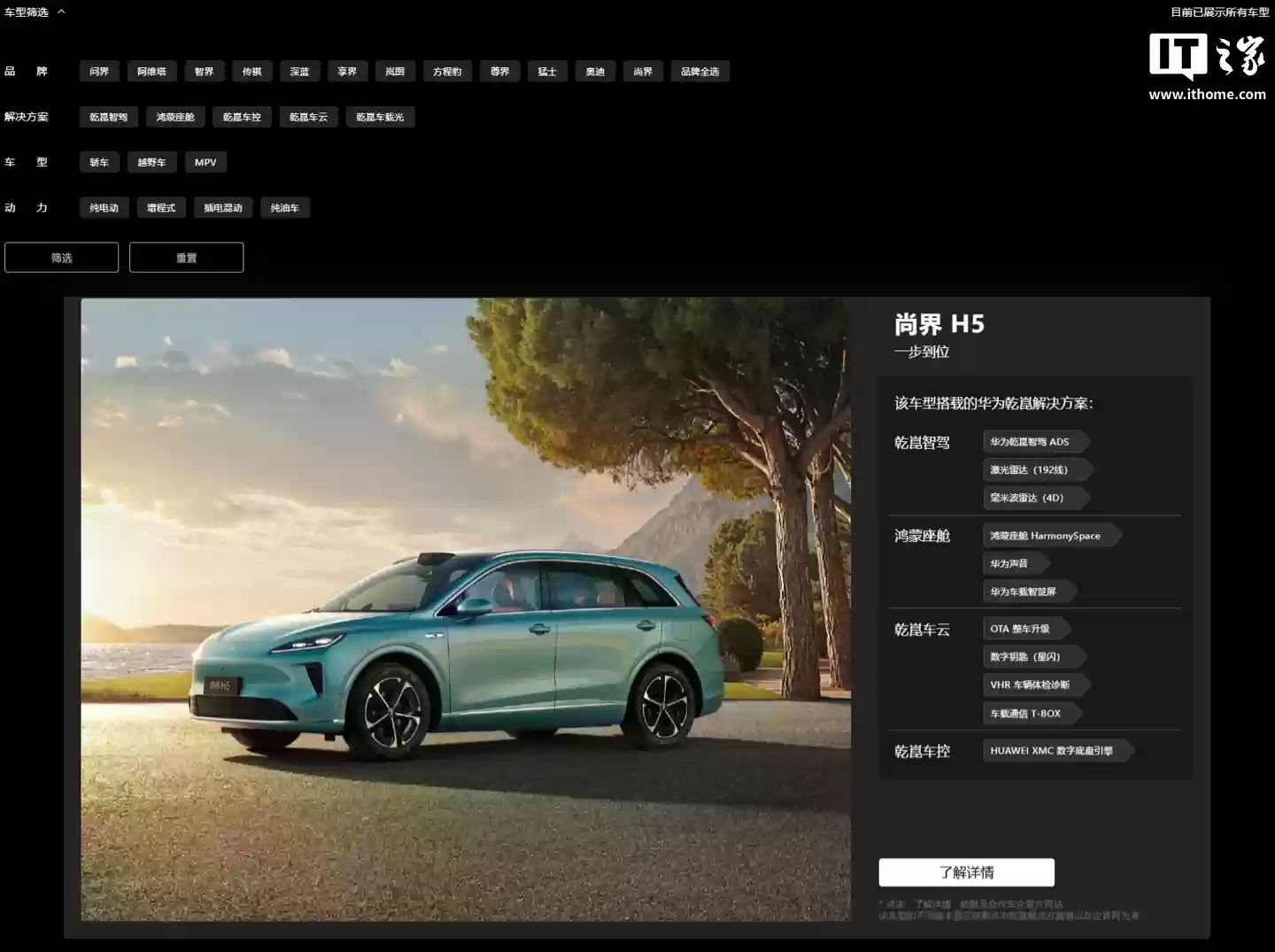Select the 尚界 brand filter chip

(x=643, y=72)
